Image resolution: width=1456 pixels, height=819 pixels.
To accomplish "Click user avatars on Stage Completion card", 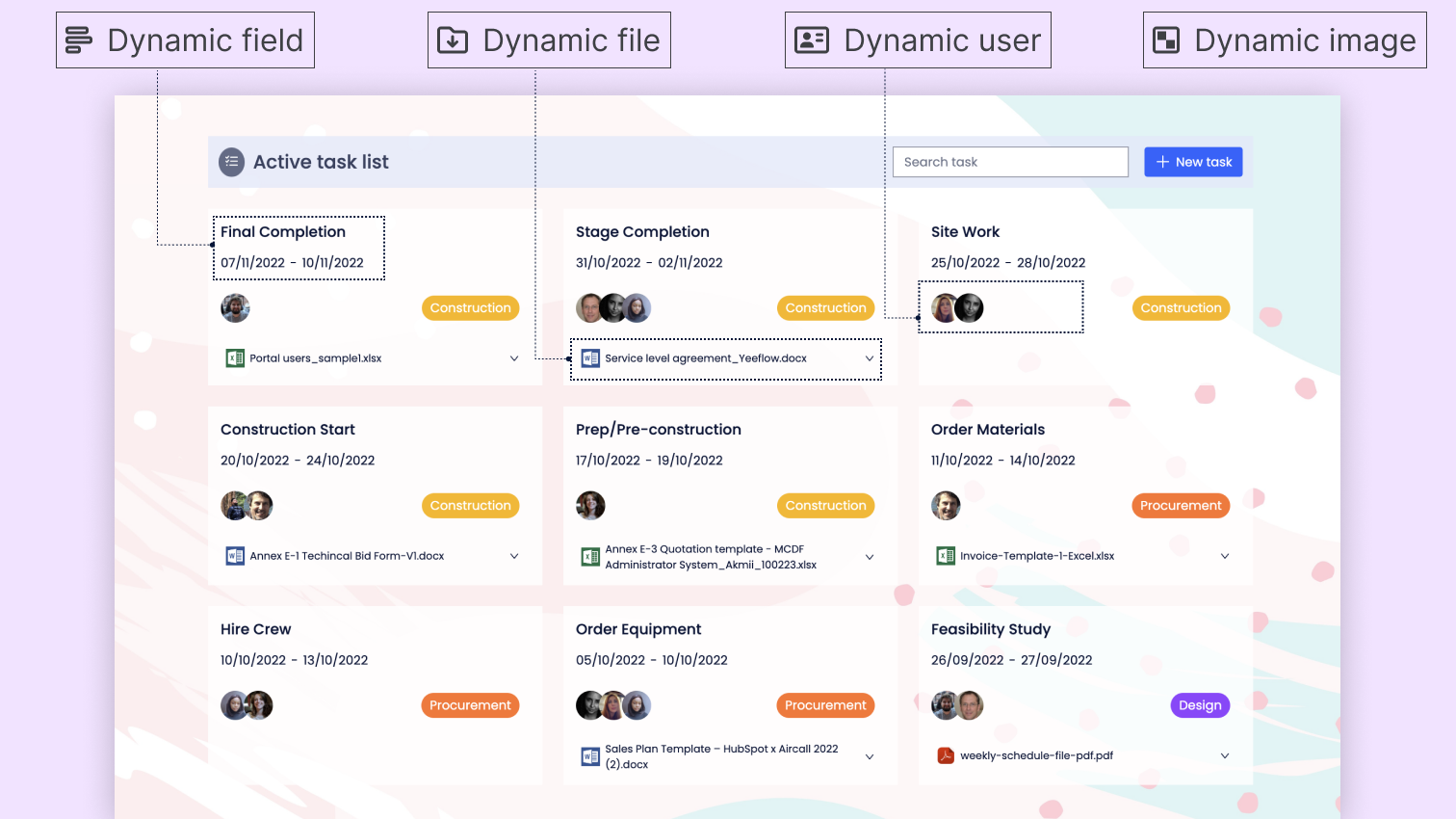I will 613,308.
